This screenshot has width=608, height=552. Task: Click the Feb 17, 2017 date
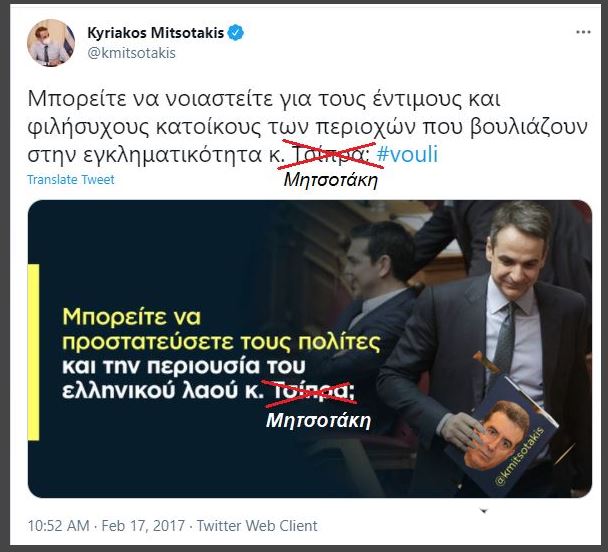(x=143, y=526)
